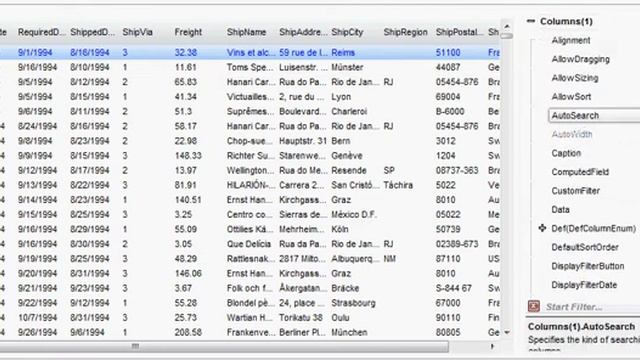Click the Genève city cell
640x360 pixels.
pos(347,156)
